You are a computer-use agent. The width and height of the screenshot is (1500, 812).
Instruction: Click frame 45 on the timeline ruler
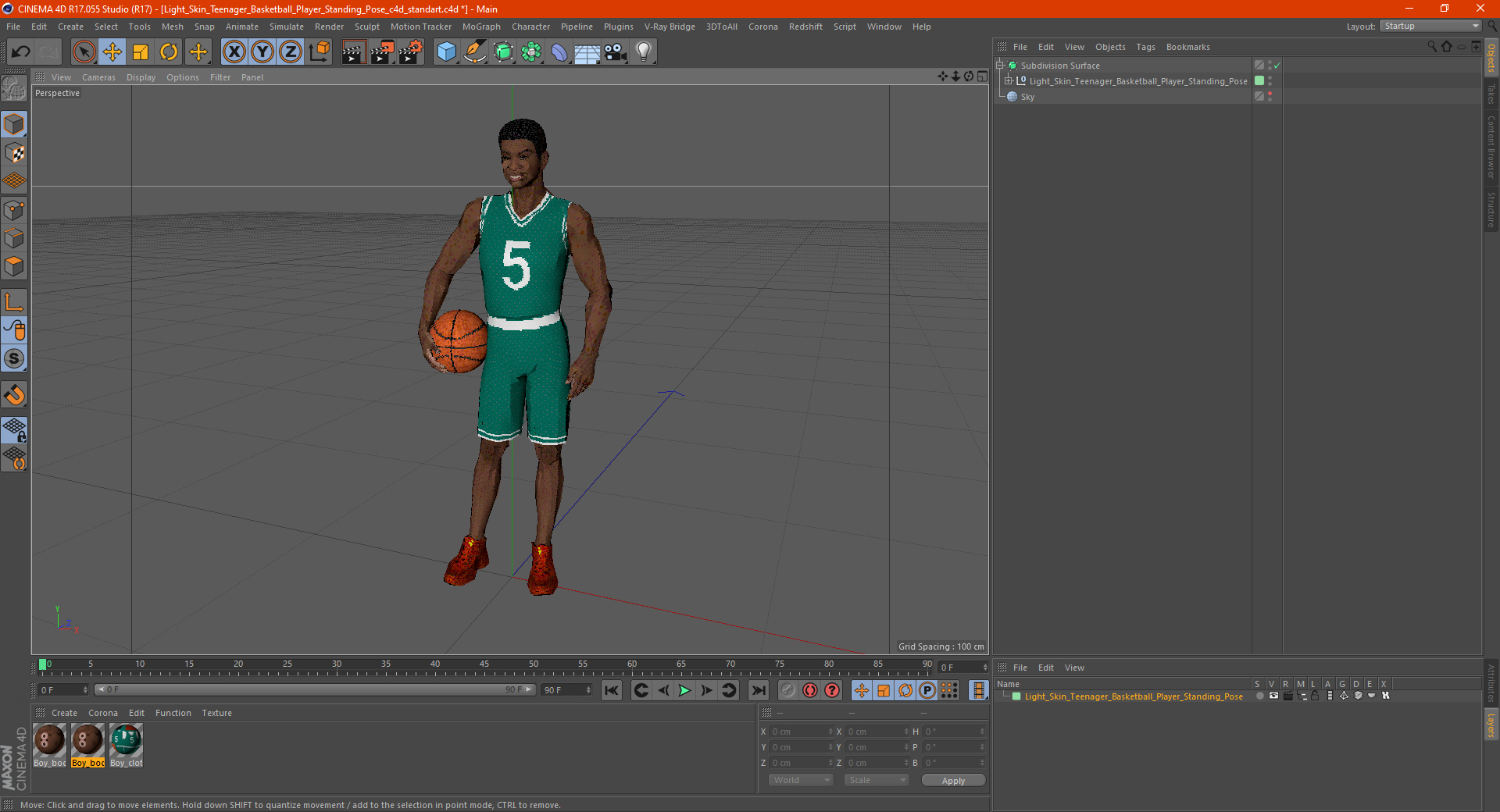(x=484, y=666)
